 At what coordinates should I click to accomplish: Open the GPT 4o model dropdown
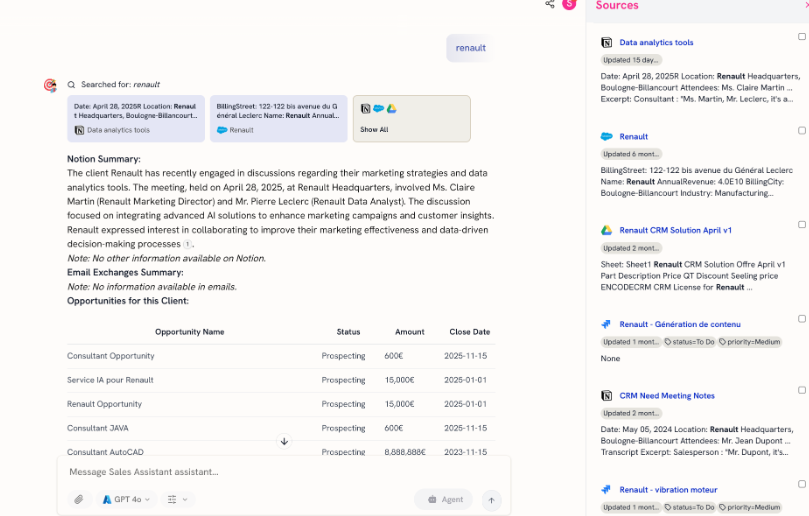click(126, 499)
